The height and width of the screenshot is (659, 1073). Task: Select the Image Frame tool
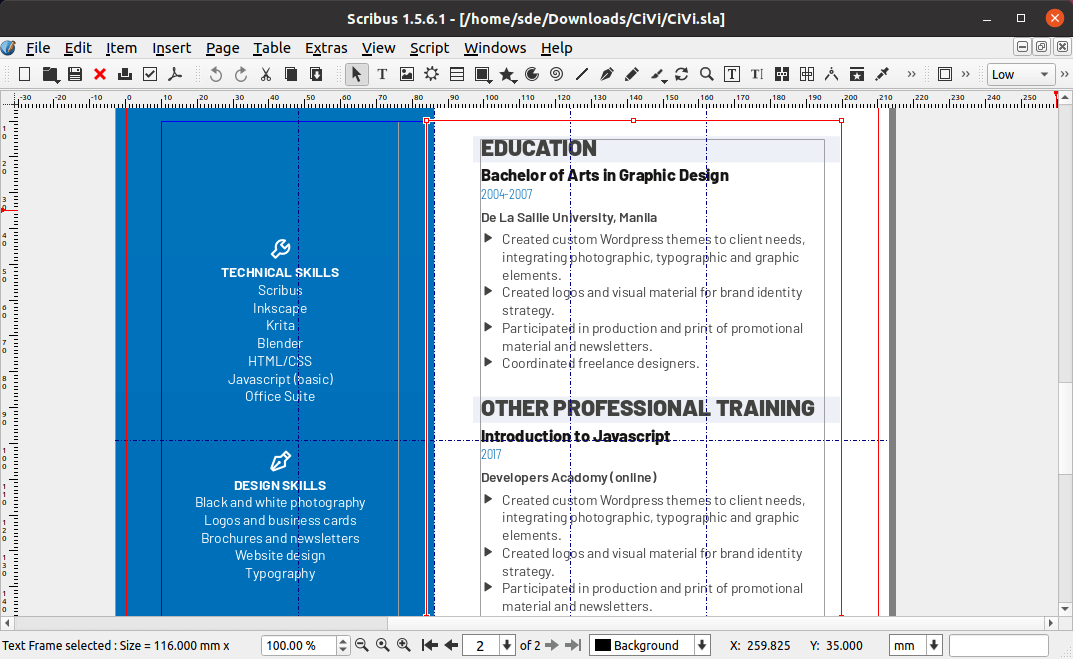point(406,75)
